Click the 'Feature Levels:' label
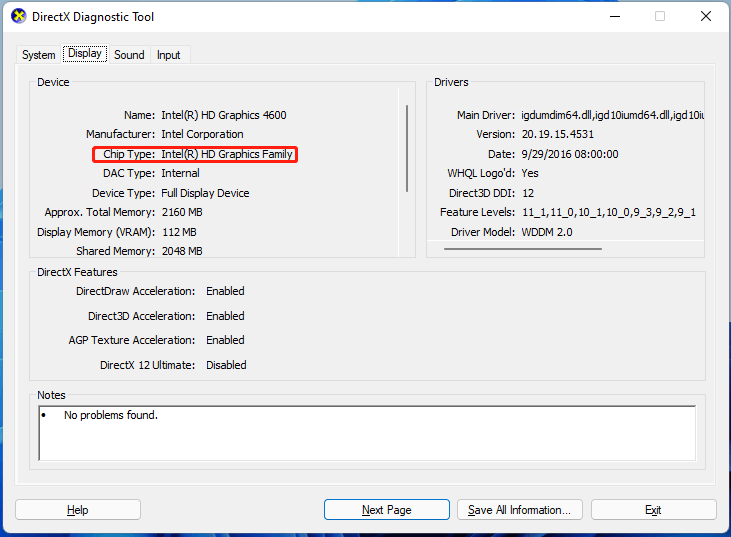 [x=477, y=212]
